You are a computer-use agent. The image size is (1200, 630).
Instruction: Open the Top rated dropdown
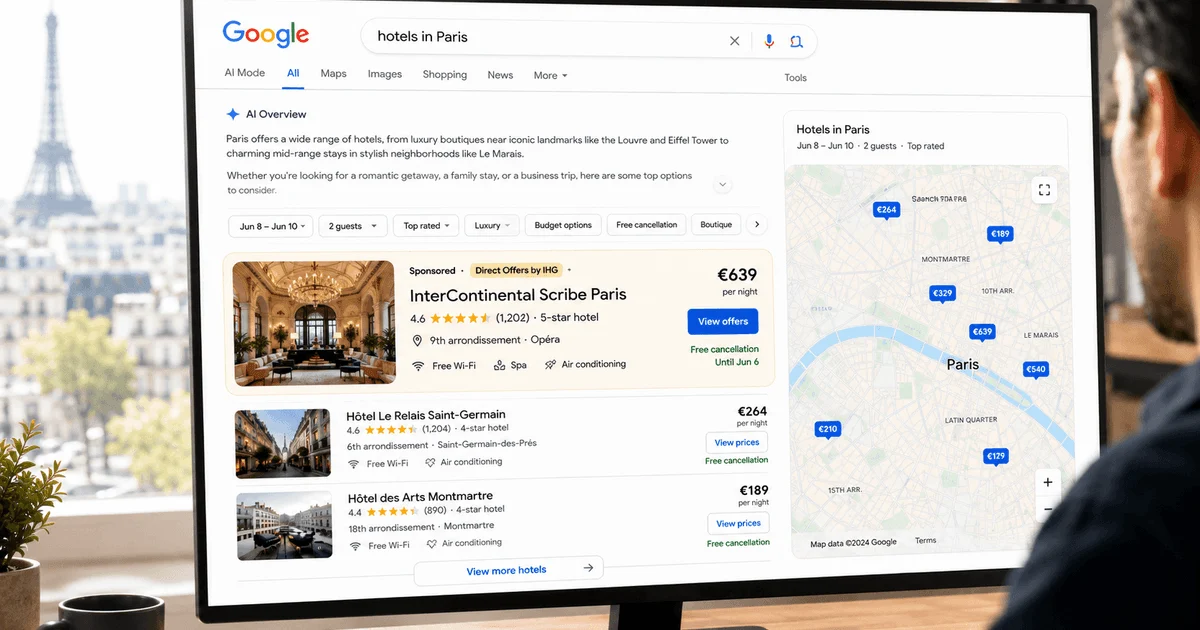426,226
